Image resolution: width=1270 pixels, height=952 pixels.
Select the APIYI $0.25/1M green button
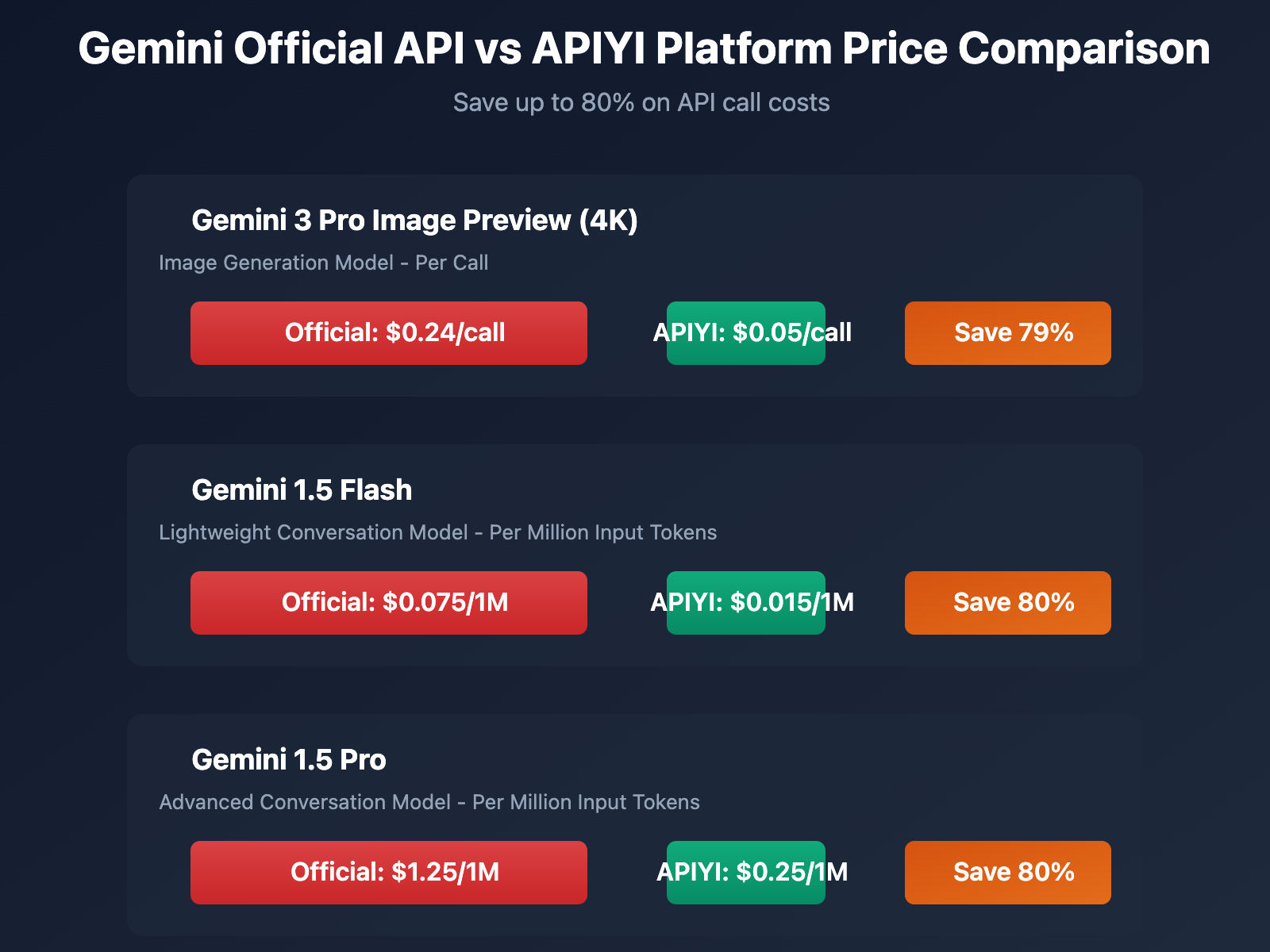tap(746, 873)
